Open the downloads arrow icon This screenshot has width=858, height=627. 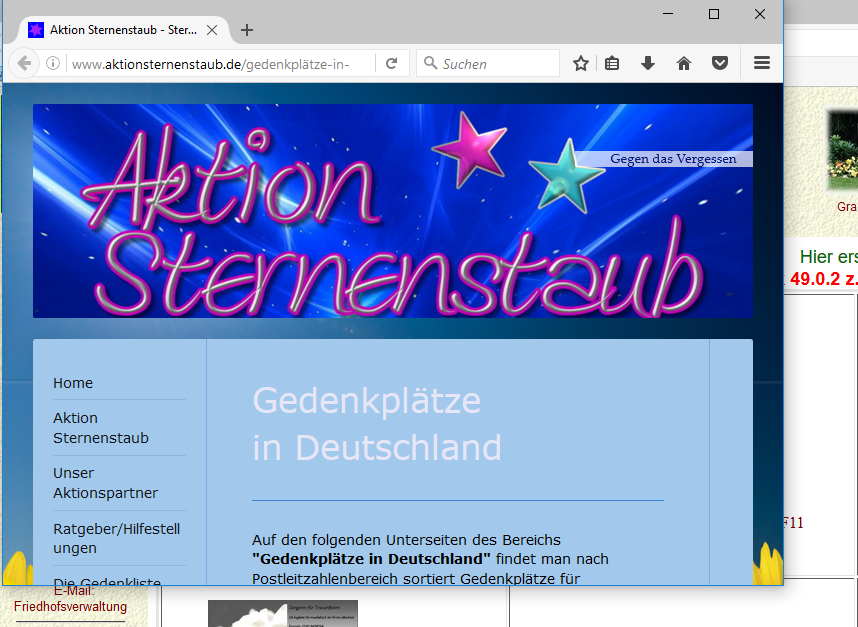click(x=648, y=63)
